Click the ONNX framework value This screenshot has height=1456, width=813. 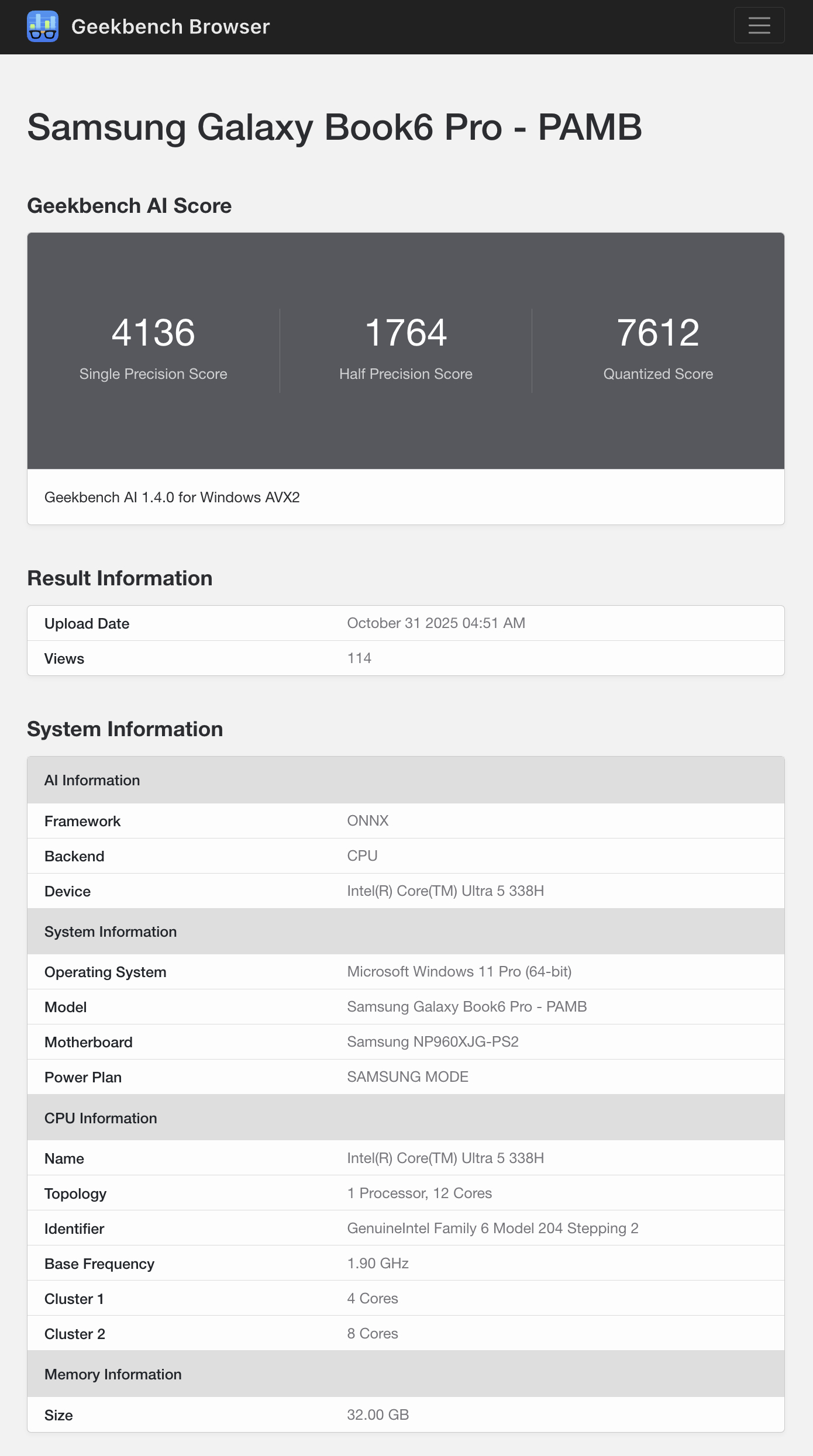[367, 821]
